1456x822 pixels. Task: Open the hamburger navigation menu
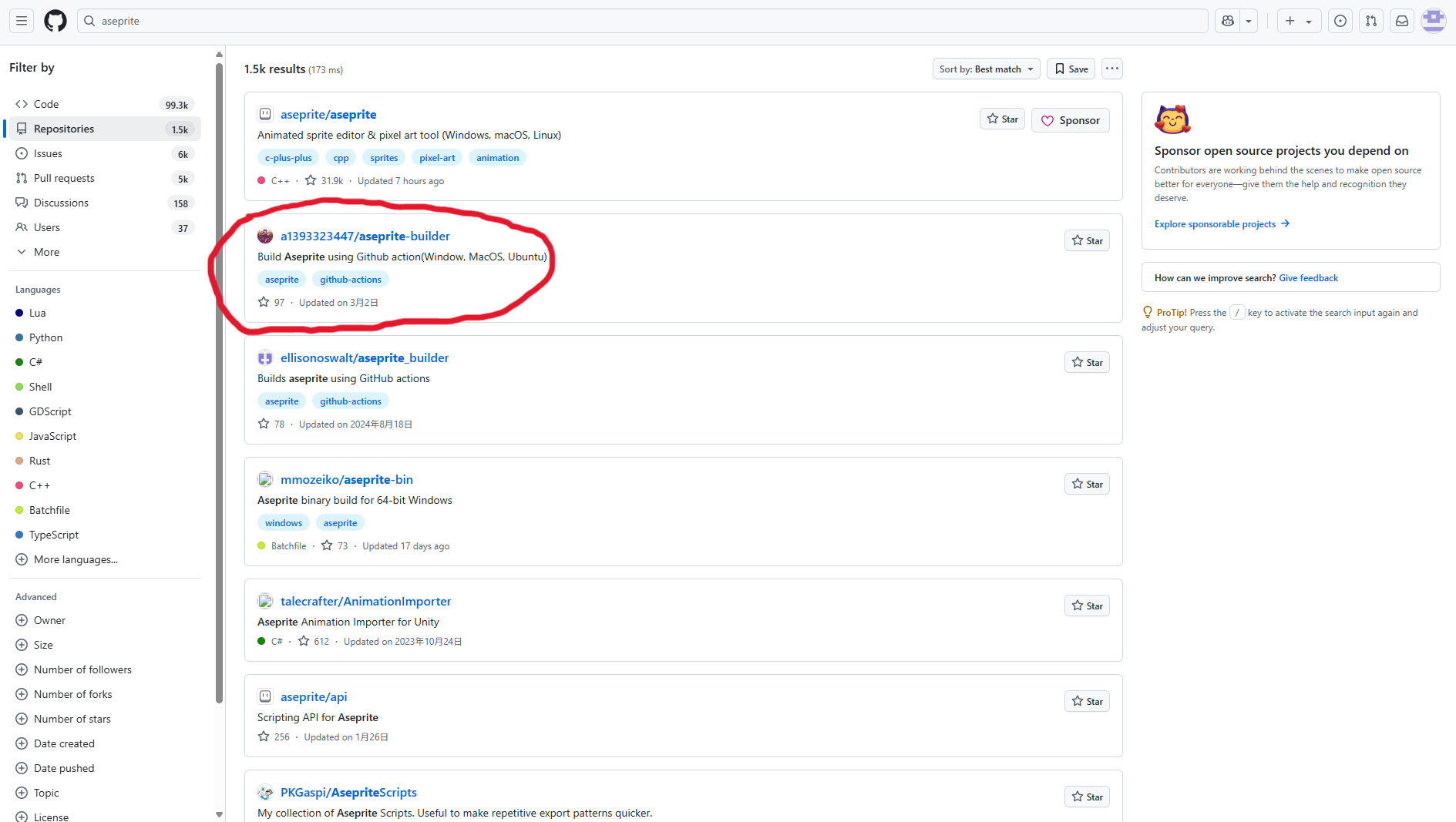22,21
